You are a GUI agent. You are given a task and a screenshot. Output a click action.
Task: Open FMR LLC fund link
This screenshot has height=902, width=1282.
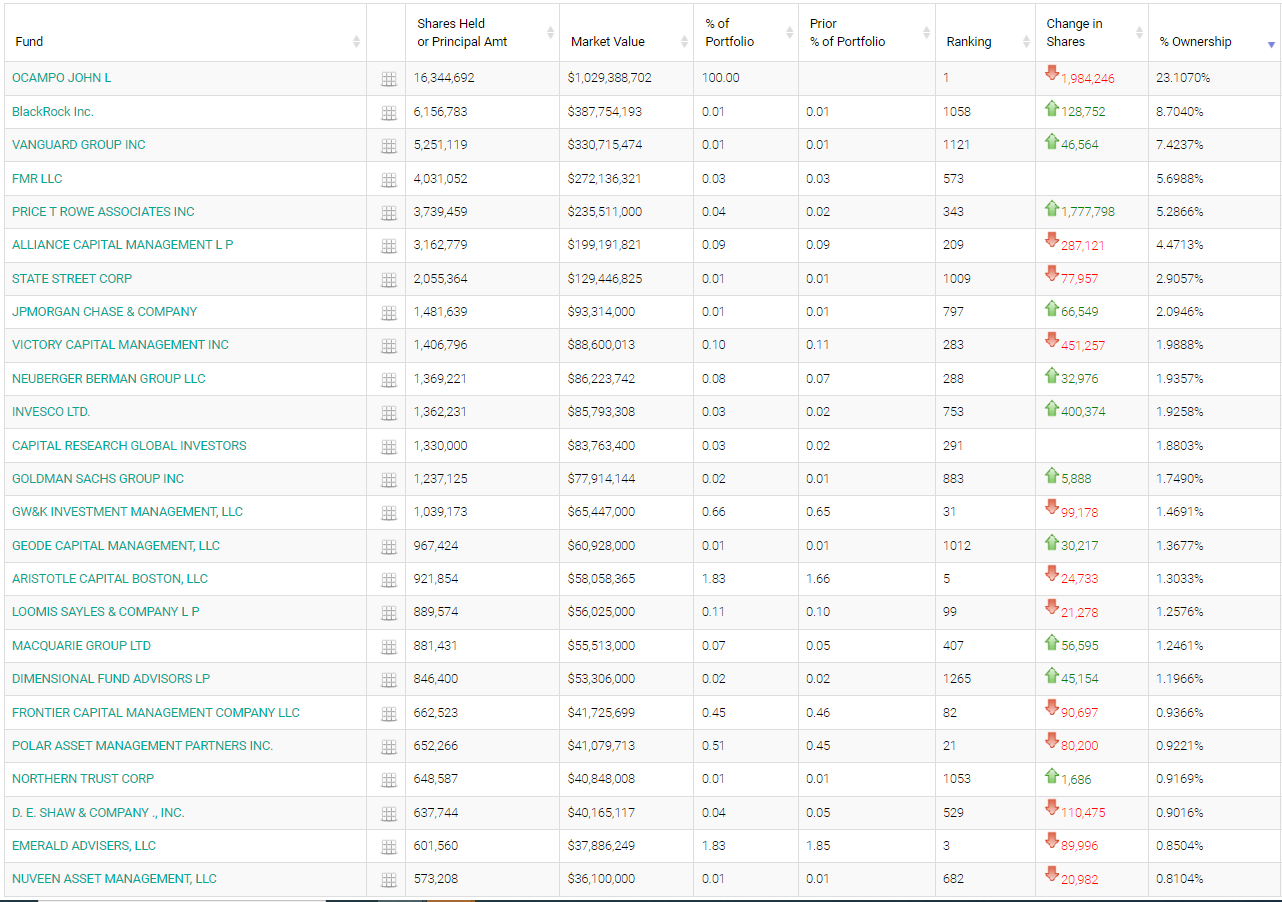[x=37, y=178]
